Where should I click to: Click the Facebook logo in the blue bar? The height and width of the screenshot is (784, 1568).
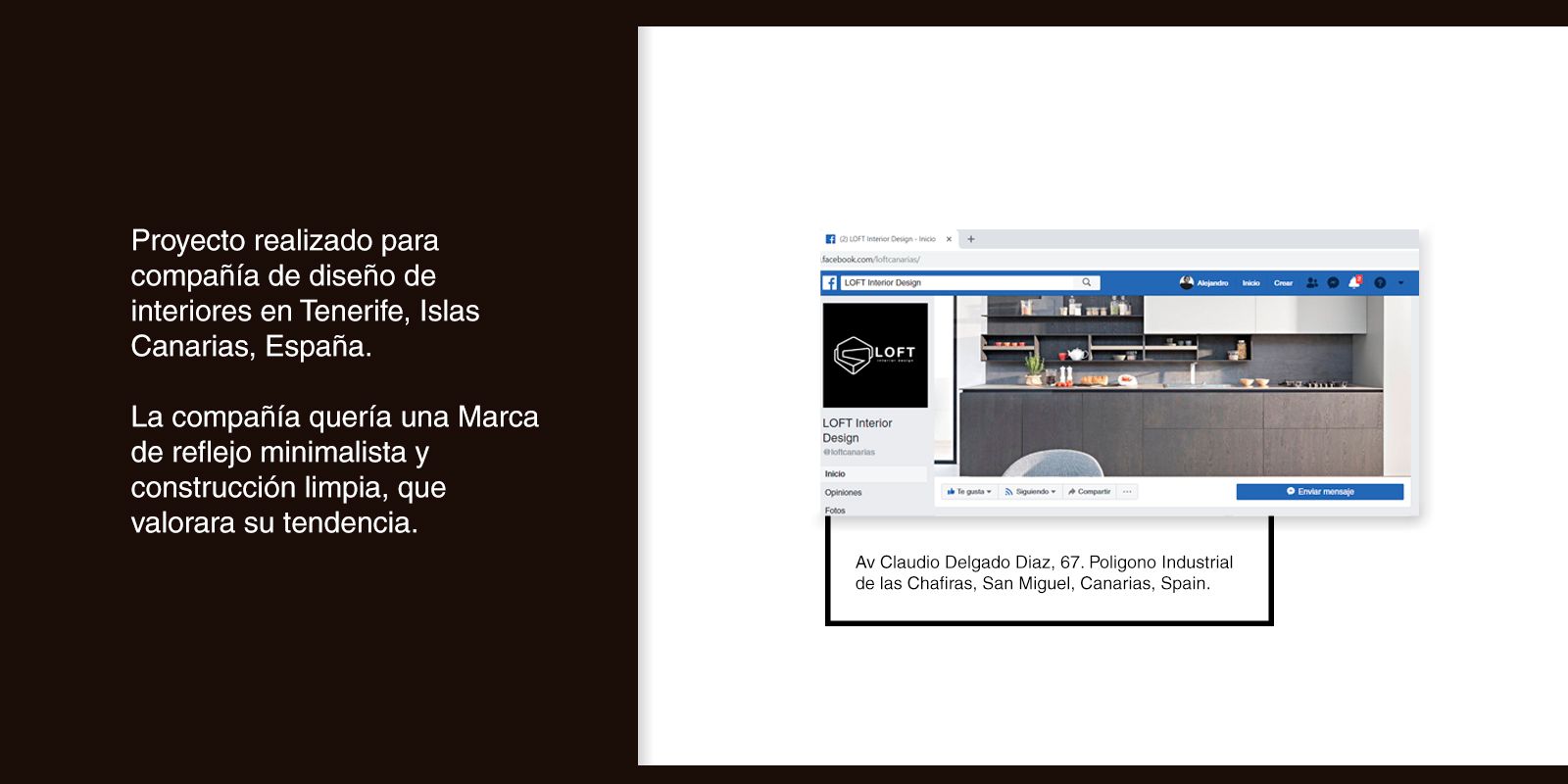pyautogui.click(x=830, y=283)
